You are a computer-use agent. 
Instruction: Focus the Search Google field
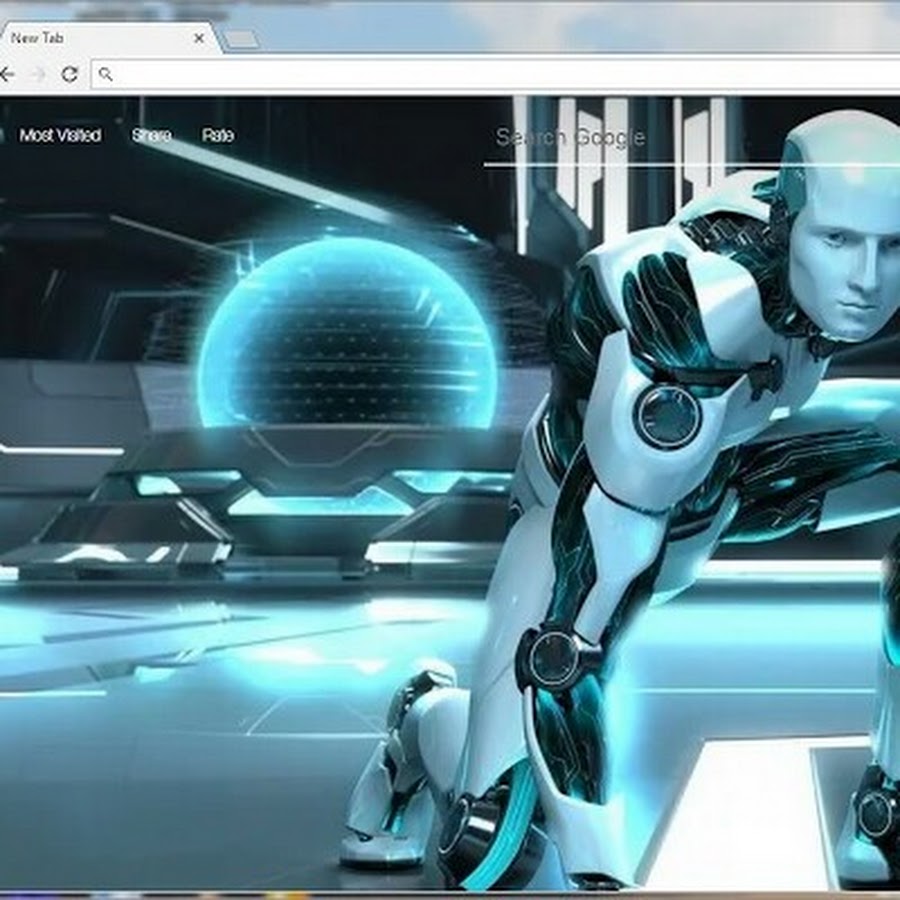click(x=692, y=139)
